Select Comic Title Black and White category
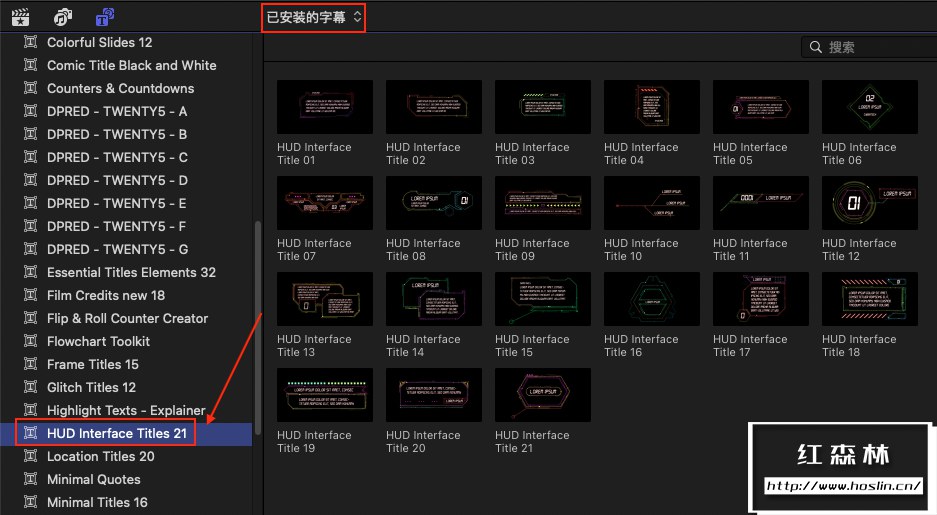 pyautogui.click(x=131, y=65)
